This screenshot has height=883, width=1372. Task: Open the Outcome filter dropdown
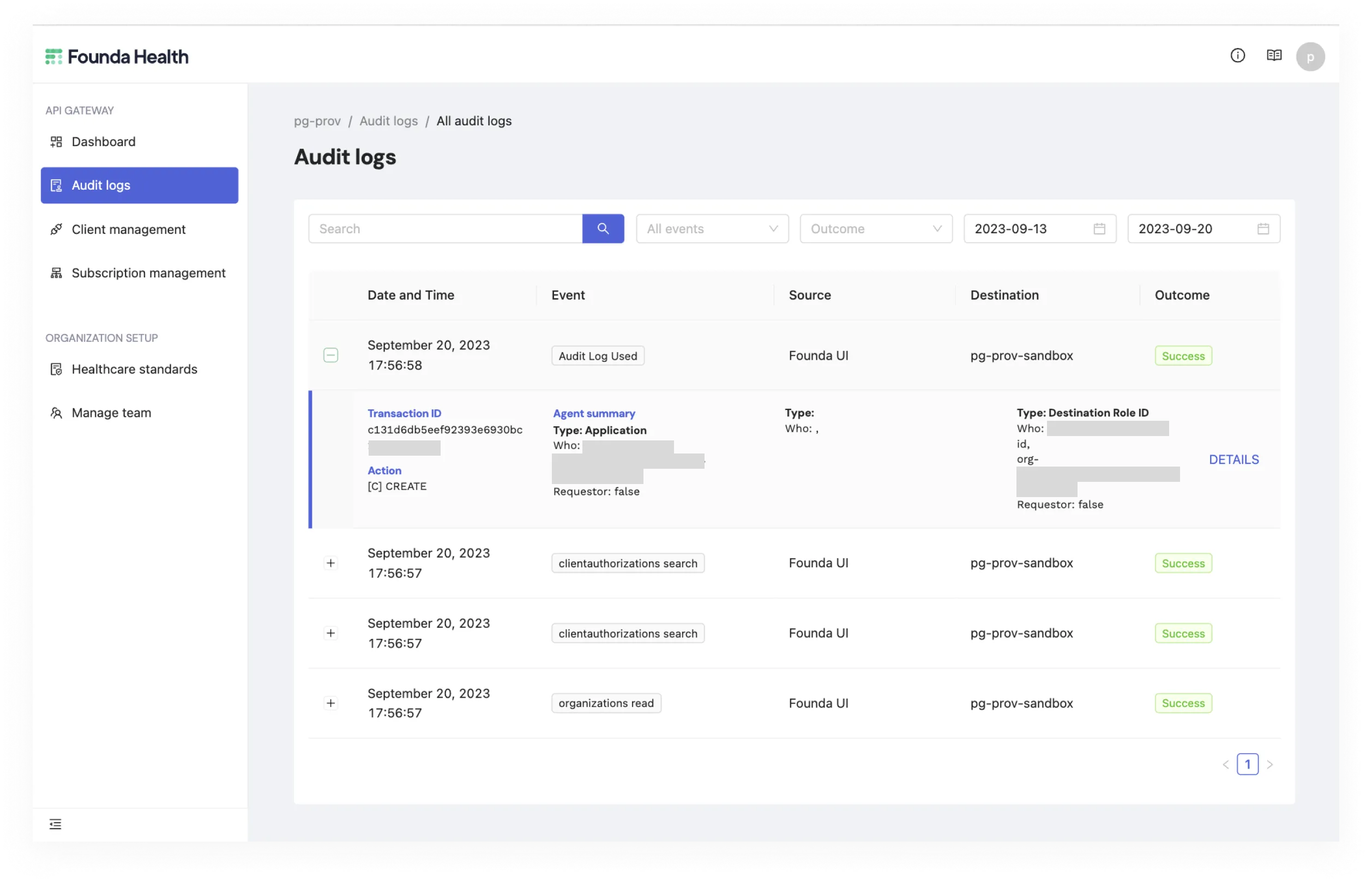[x=875, y=229]
